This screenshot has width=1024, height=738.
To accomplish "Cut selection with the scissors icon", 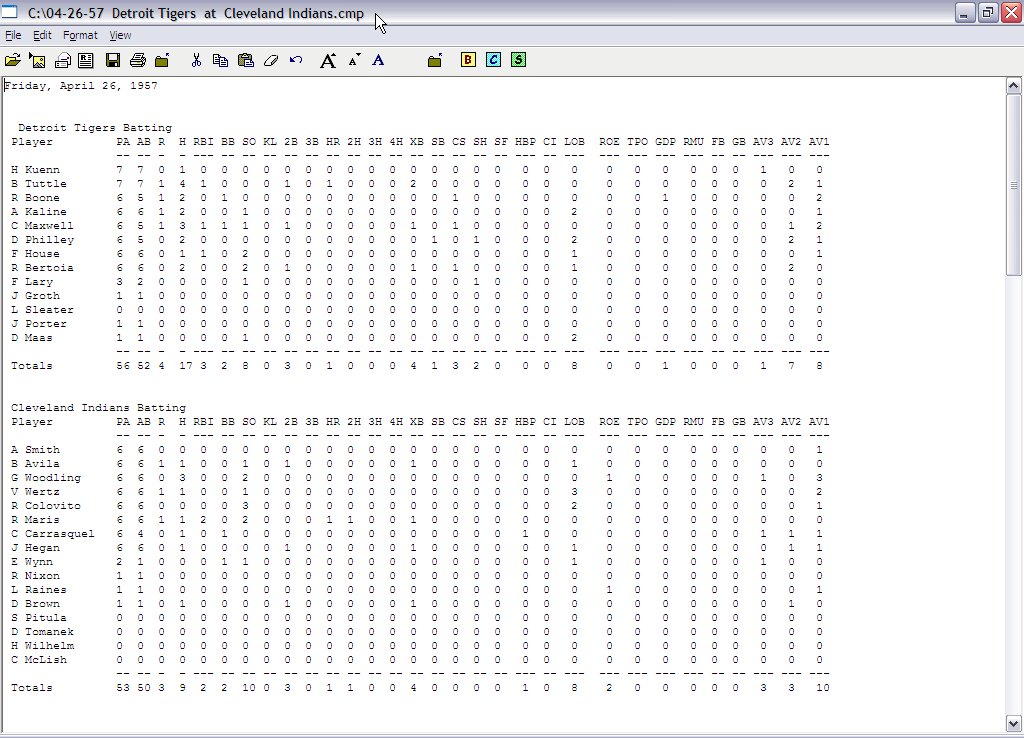I will (x=196, y=61).
